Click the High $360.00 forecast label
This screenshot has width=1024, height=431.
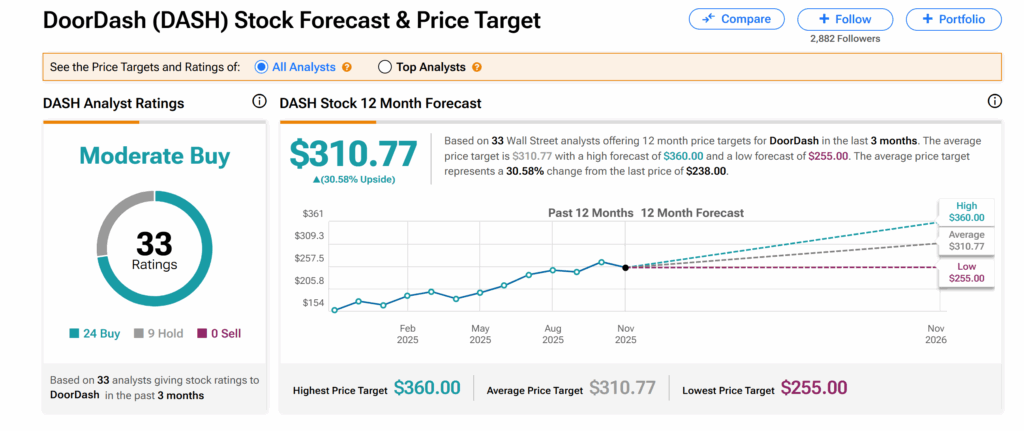click(x=964, y=211)
